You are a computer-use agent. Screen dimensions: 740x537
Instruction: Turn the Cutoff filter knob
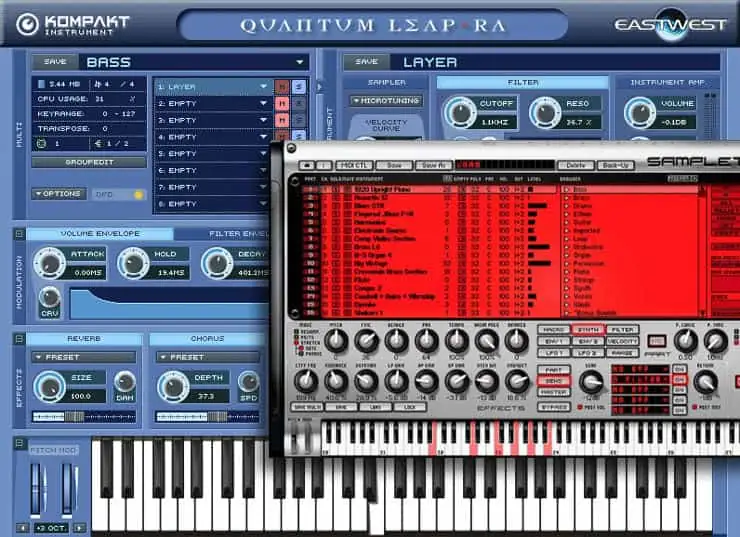459,113
